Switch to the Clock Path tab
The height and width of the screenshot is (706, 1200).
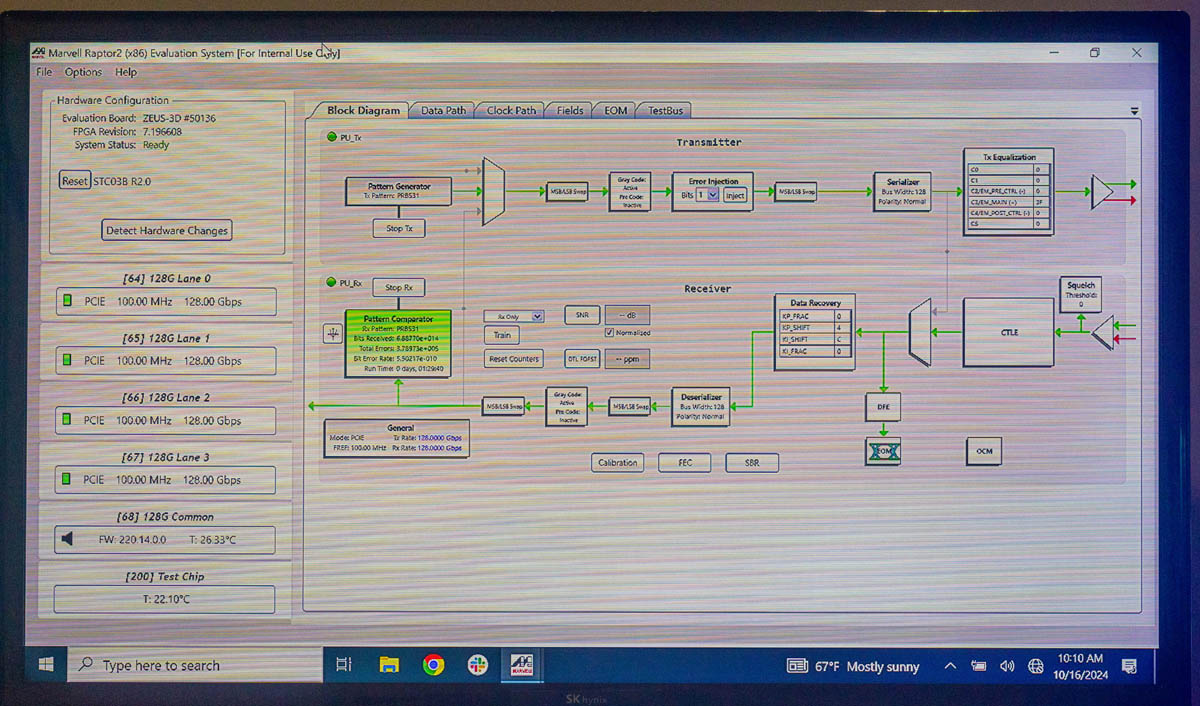click(x=511, y=111)
